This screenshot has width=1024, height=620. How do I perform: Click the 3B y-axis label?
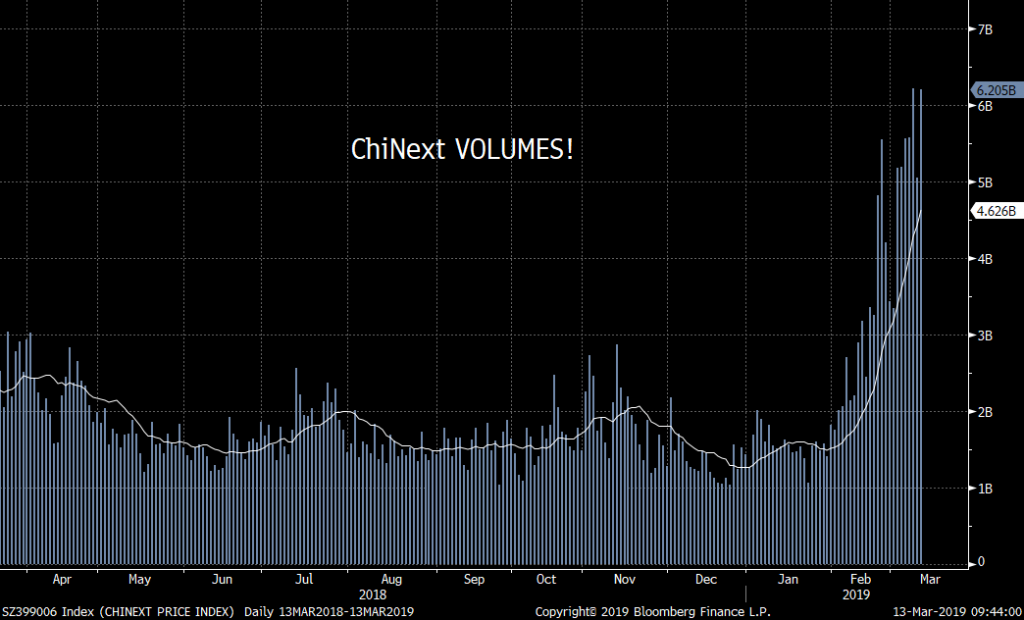[985, 335]
